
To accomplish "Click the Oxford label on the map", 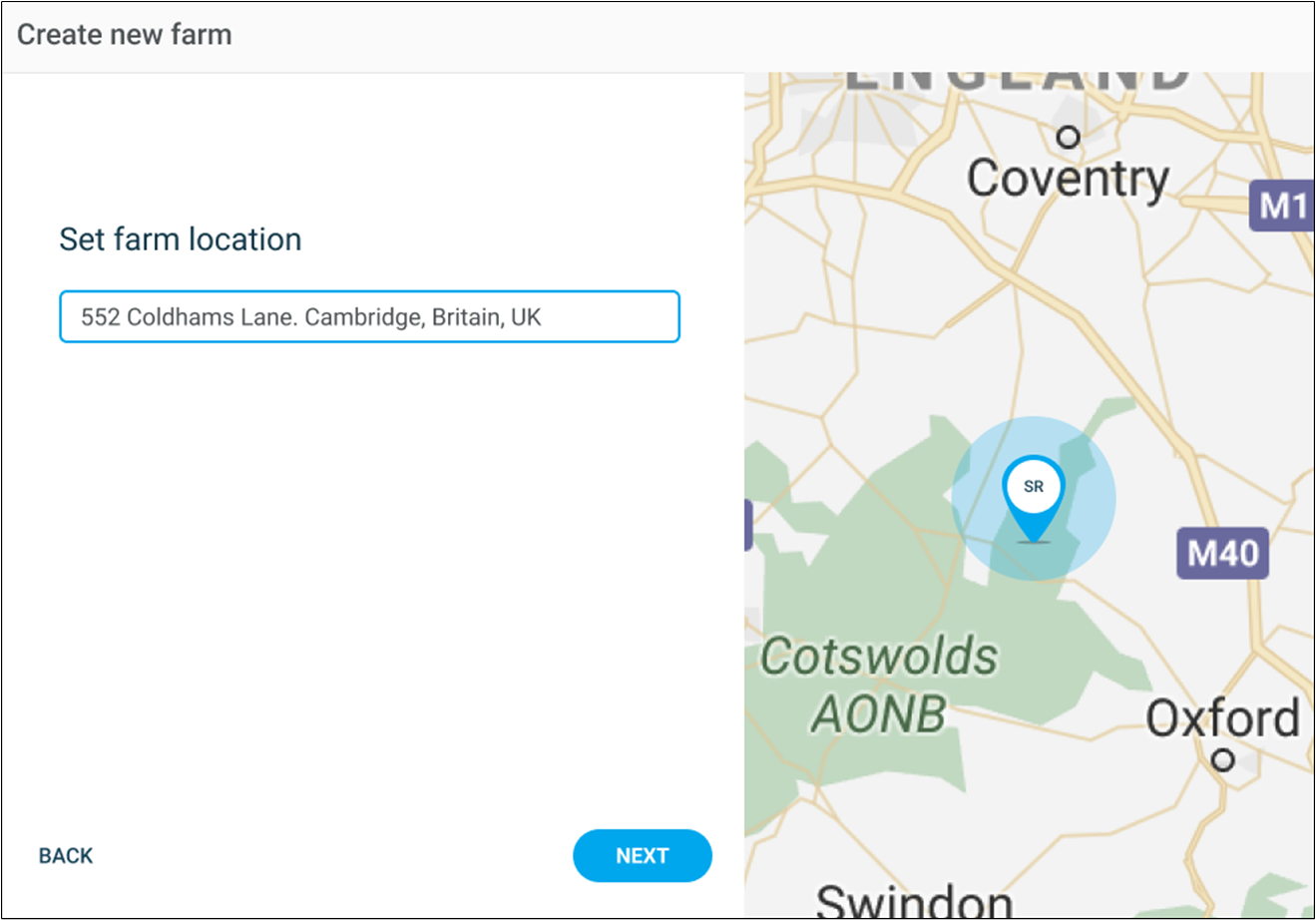I will (1222, 718).
